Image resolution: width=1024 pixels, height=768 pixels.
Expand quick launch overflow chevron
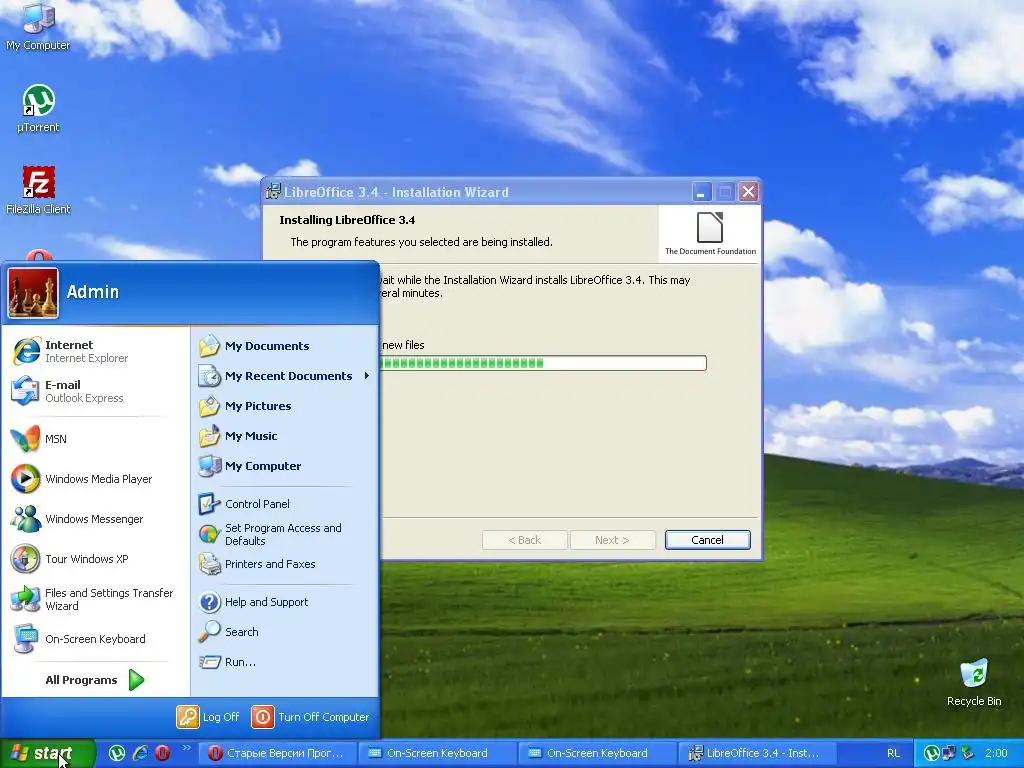186,748
